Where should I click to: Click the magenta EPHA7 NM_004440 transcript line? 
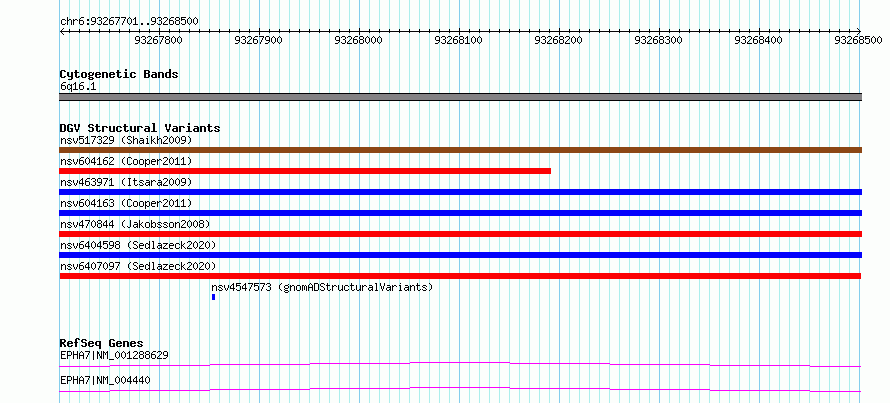tap(460, 389)
